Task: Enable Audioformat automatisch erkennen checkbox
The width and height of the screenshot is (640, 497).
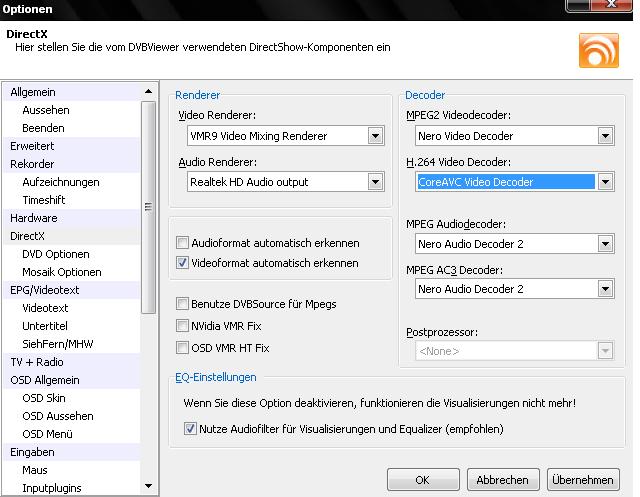Action: point(182,243)
